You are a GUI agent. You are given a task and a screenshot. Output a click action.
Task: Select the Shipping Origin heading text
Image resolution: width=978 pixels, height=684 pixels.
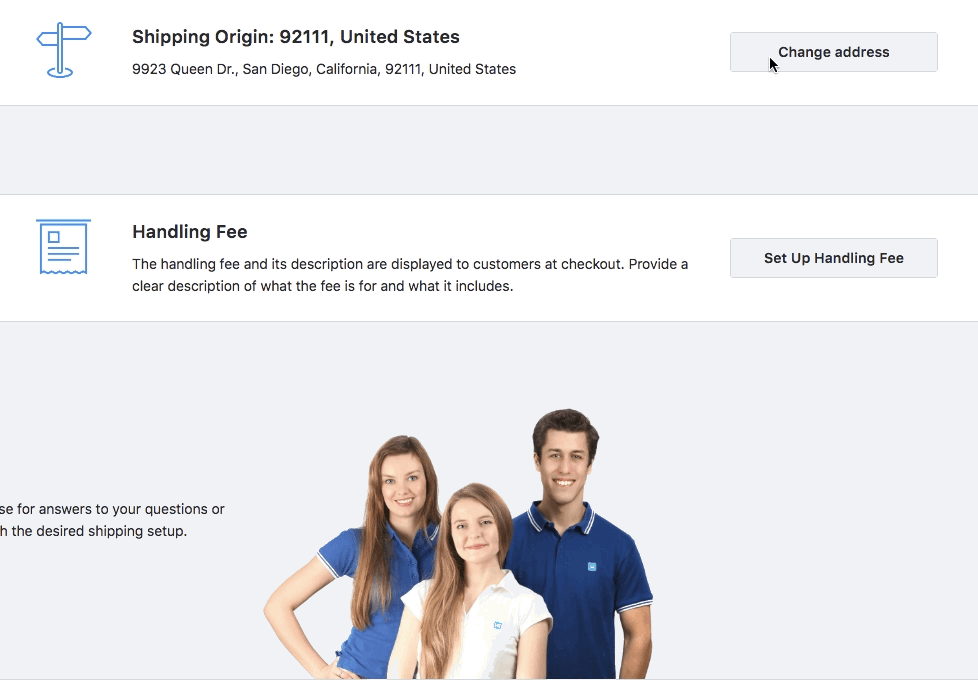click(295, 37)
